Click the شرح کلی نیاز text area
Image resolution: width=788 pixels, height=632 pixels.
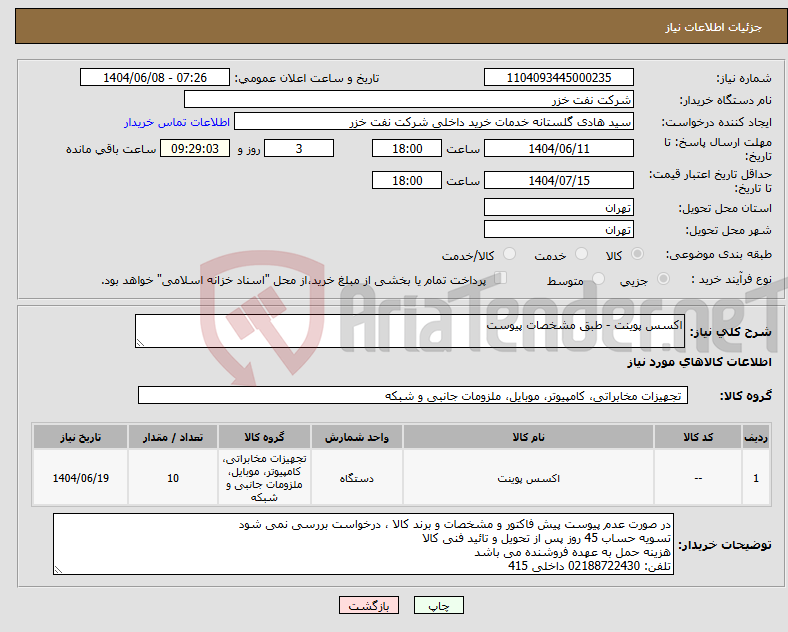pyautogui.click(x=410, y=331)
